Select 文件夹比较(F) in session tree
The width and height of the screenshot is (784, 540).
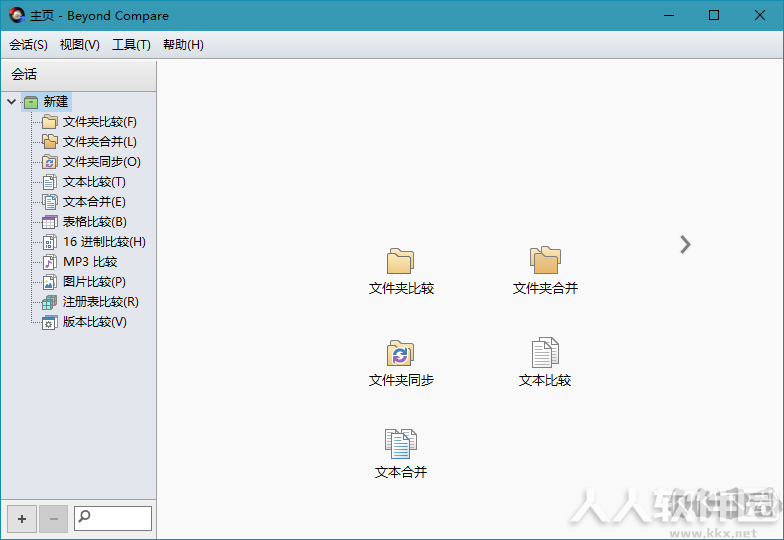pyautogui.click(x=100, y=122)
